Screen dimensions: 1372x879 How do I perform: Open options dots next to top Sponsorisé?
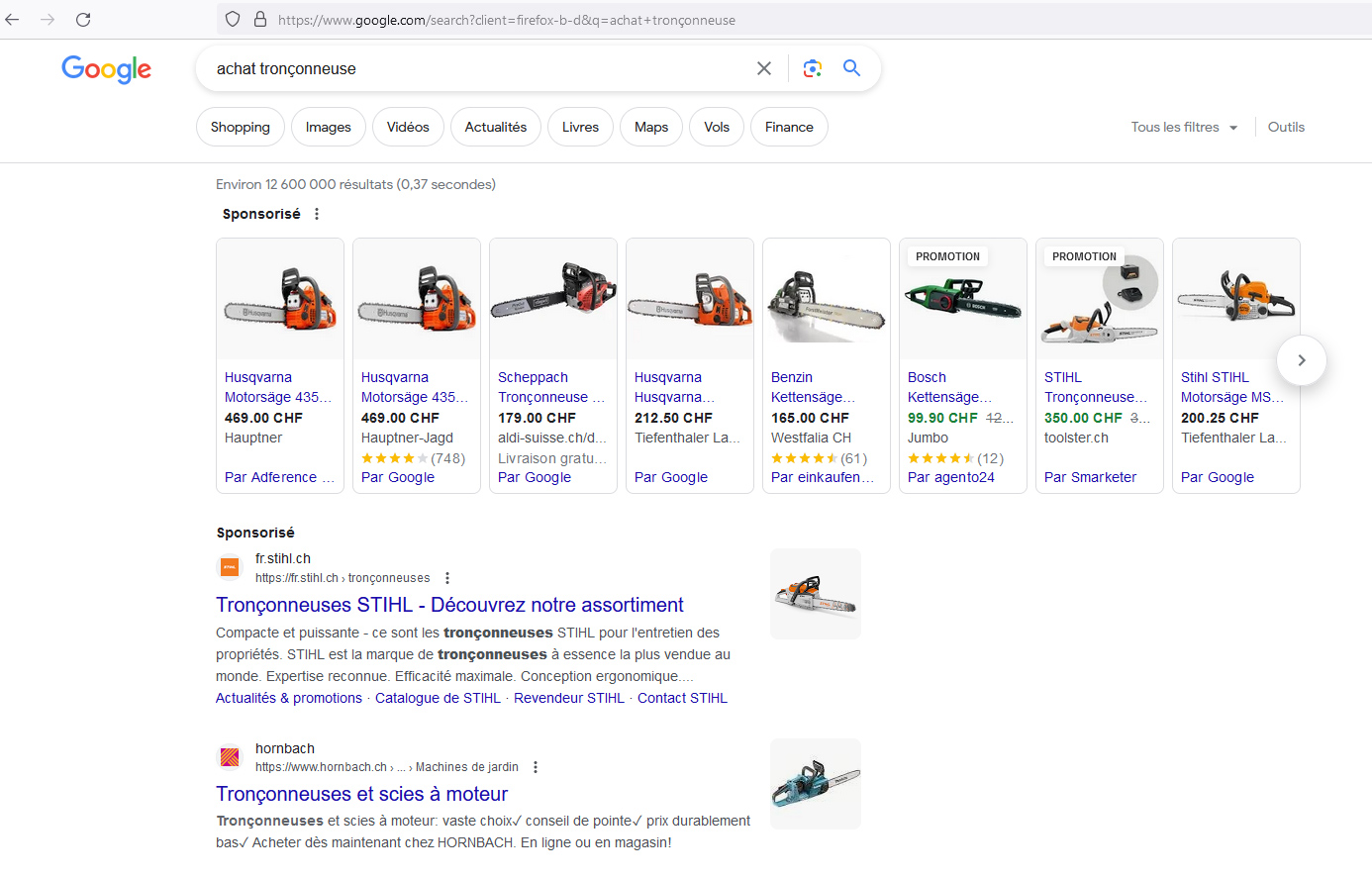(317, 214)
